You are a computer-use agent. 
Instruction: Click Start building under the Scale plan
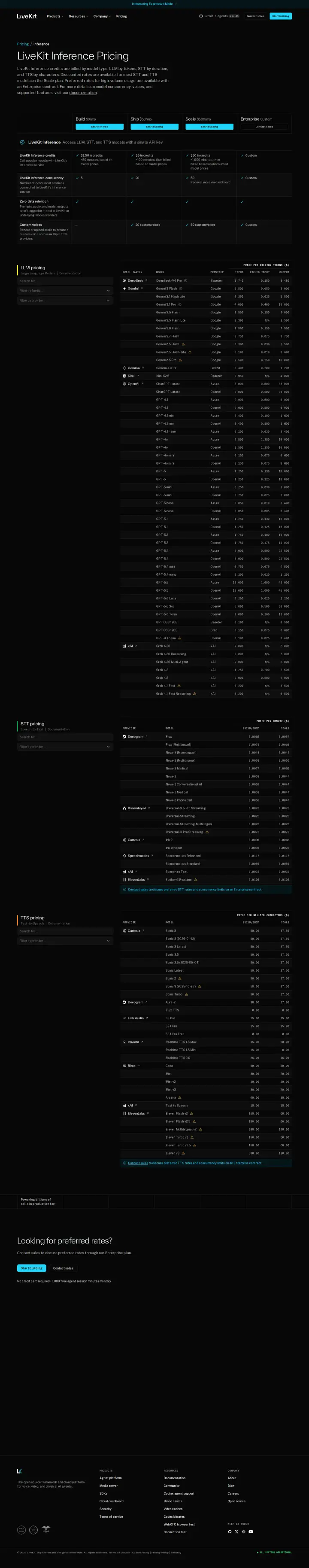click(x=209, y=127)
